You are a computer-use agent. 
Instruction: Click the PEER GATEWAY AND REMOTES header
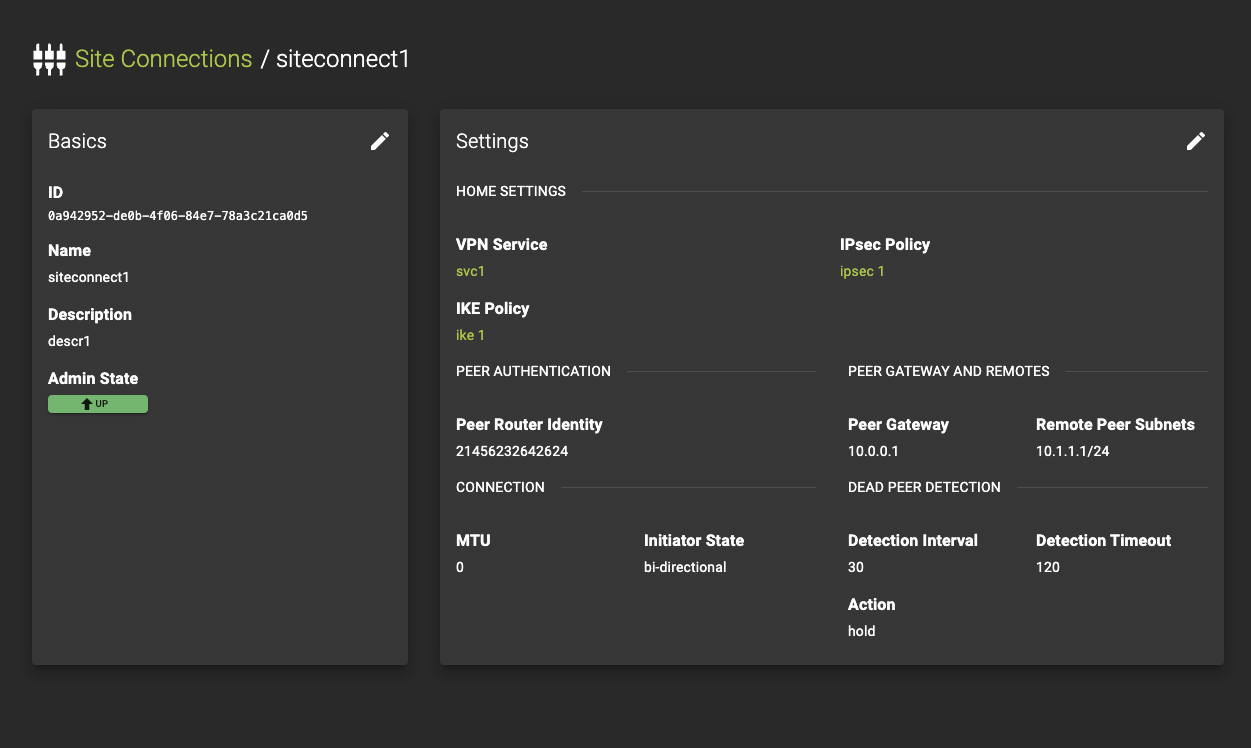point(948,371)
